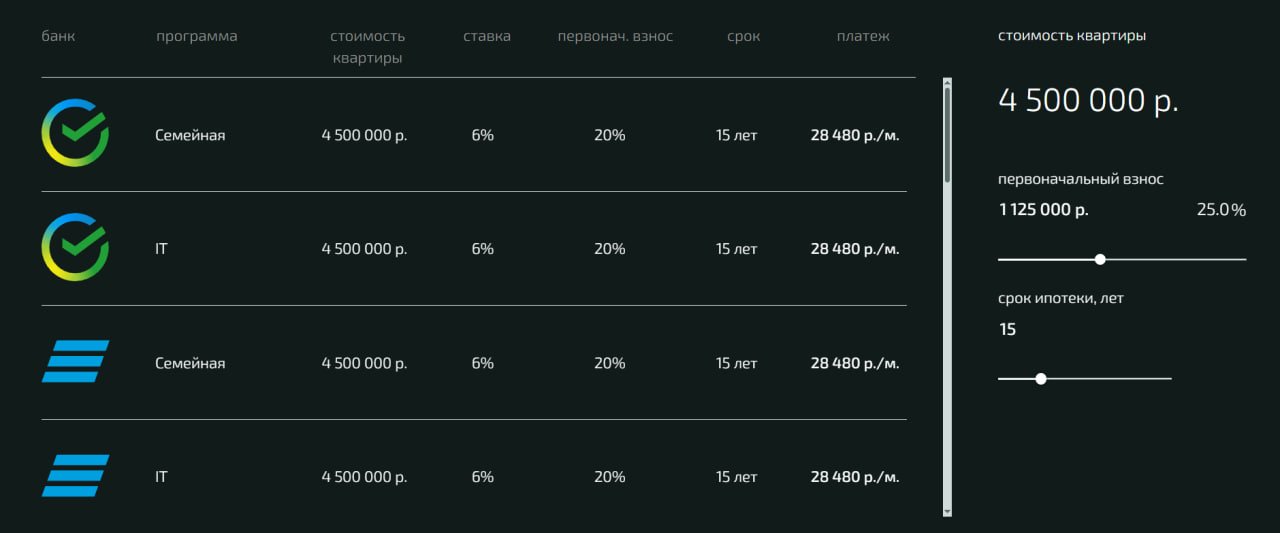Click the срок column header
The width and height of the screenshot is (1280, 533).
(743, 37)
